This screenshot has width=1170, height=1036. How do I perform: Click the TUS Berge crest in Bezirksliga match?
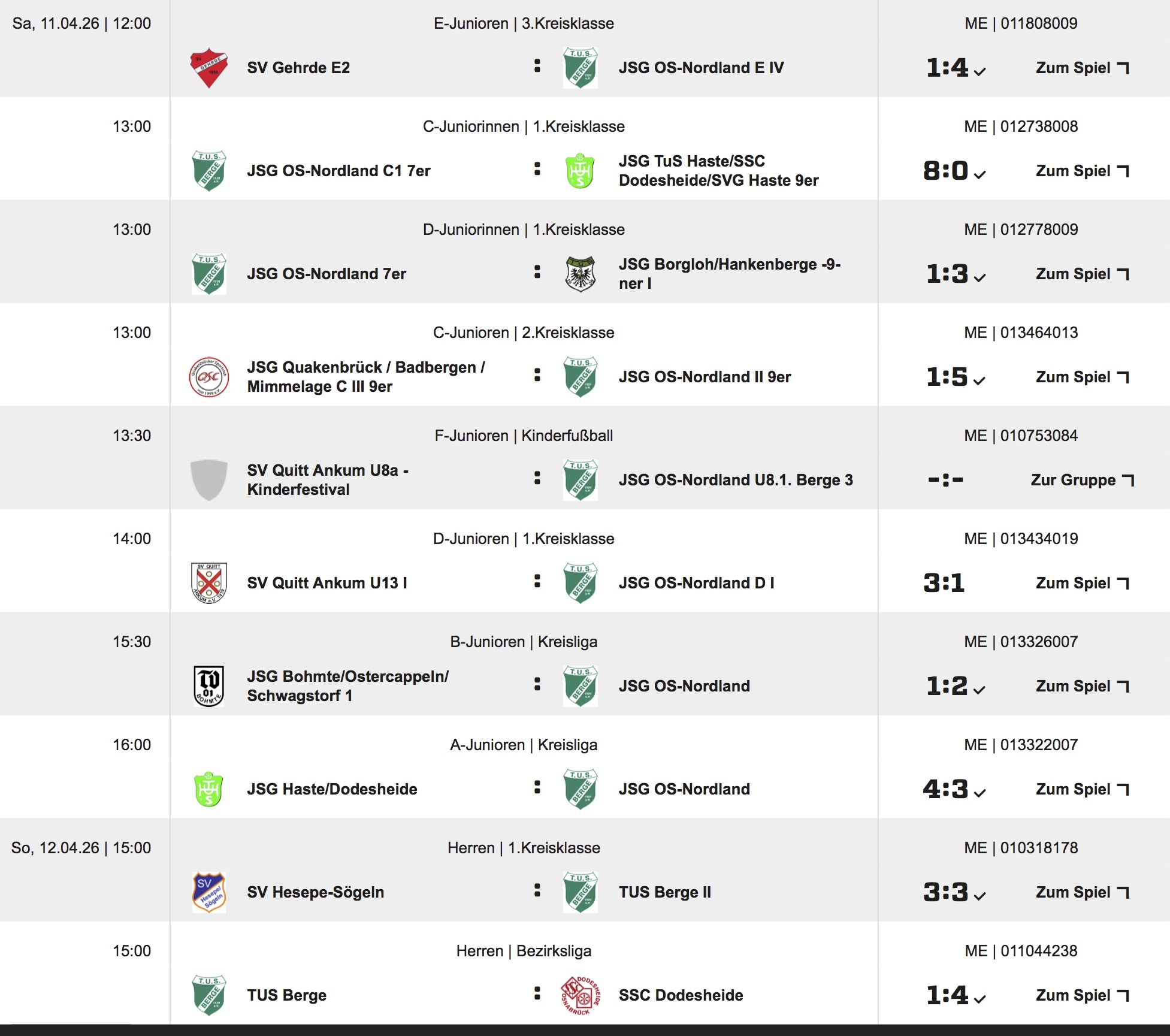[208, 995]
